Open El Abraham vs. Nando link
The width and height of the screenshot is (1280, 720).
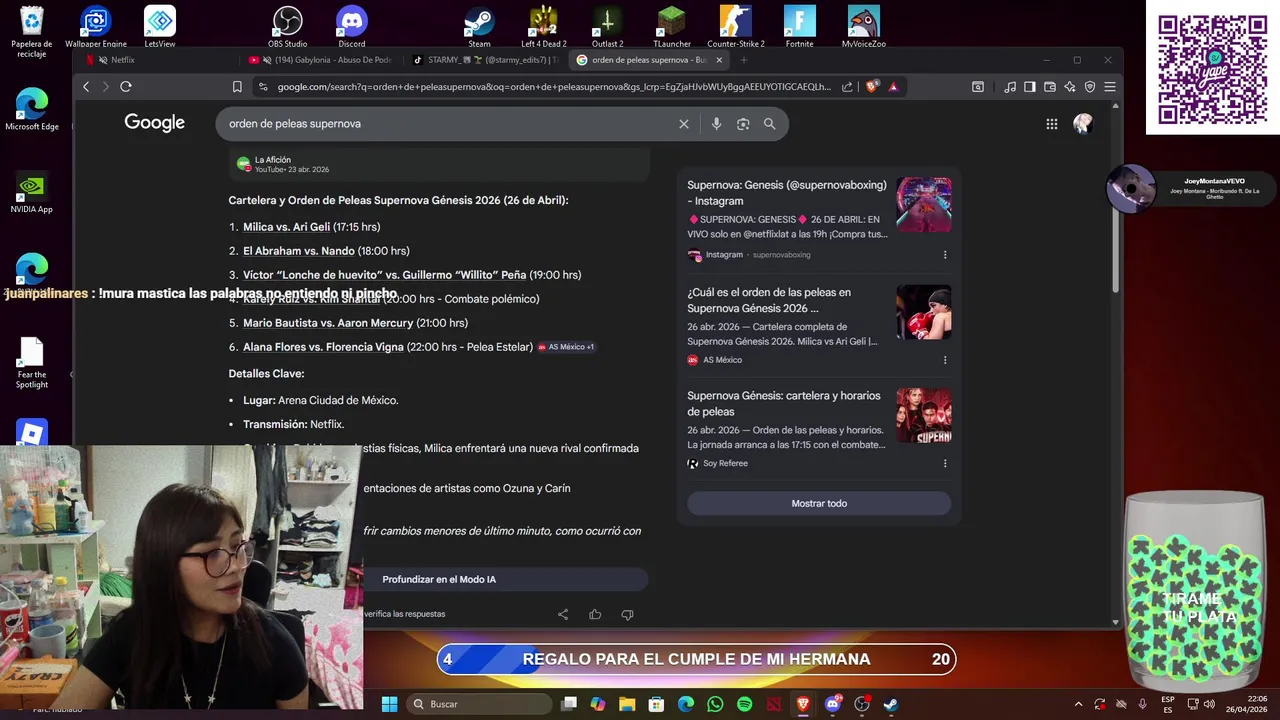click(299, 251)
